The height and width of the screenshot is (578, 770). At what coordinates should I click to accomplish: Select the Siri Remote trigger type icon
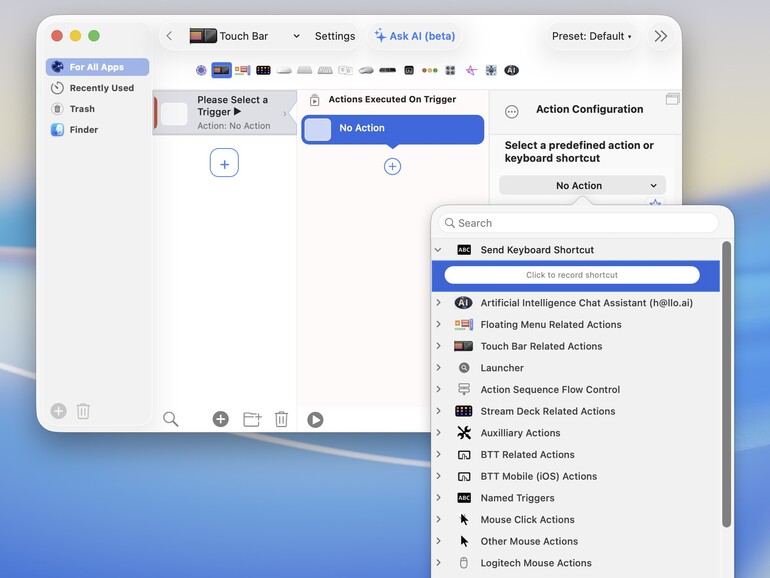(x=387, y=70)
